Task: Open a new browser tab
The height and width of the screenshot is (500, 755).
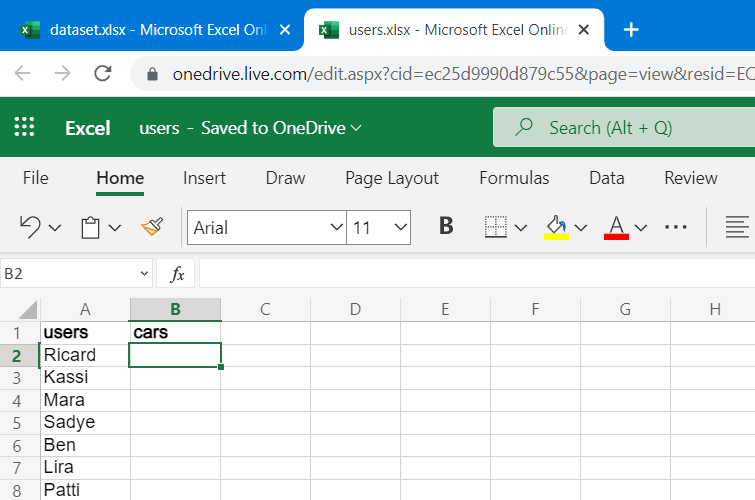Action: point(631,30)
